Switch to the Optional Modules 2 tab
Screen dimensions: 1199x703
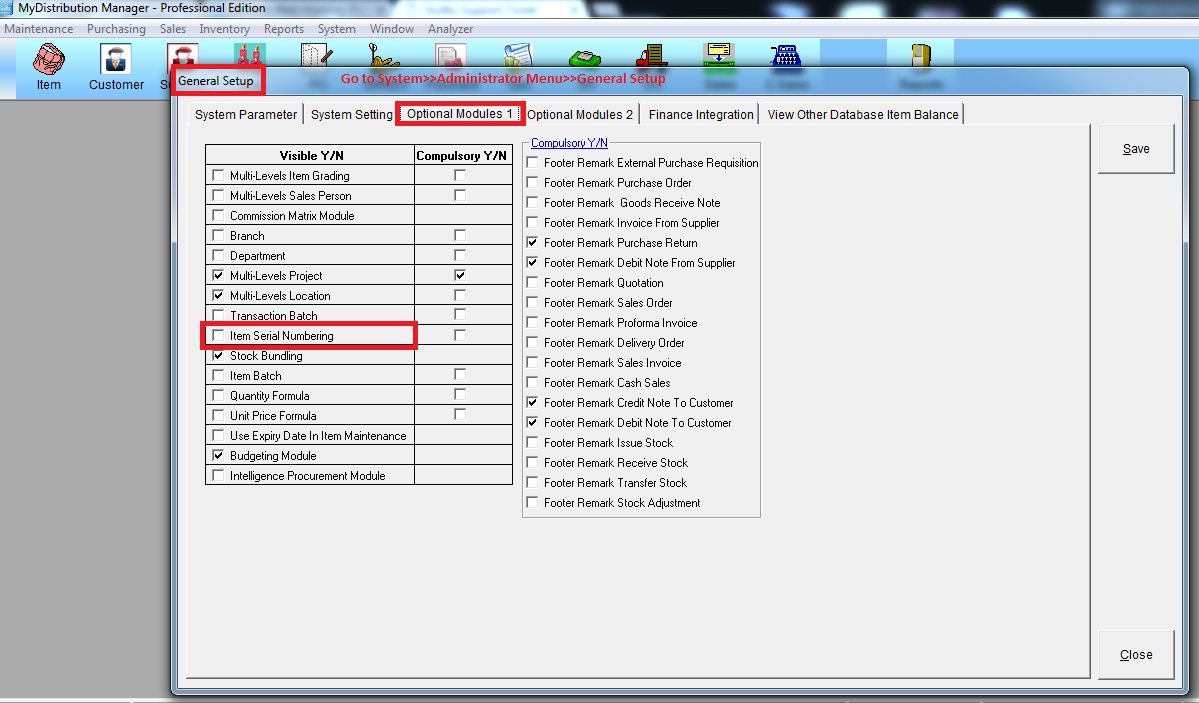click(x=580, y=115)
